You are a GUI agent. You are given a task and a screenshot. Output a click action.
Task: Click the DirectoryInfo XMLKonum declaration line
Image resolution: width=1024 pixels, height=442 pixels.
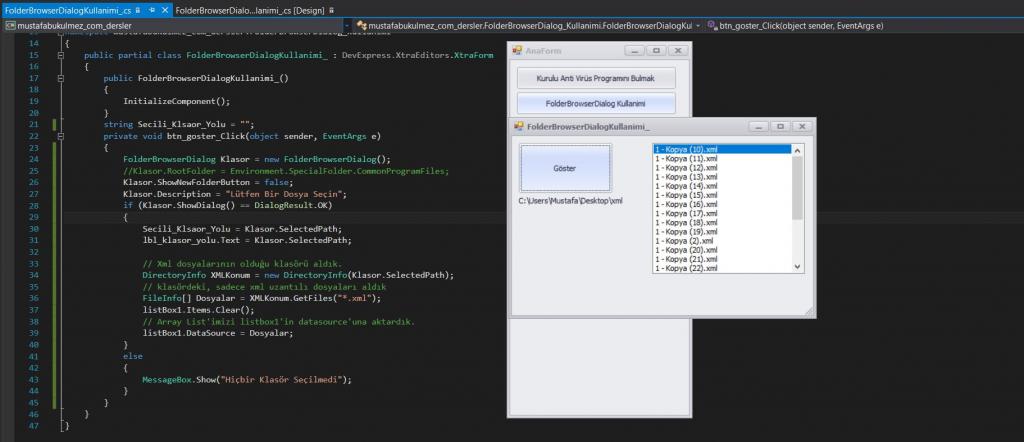click(298, 275)
